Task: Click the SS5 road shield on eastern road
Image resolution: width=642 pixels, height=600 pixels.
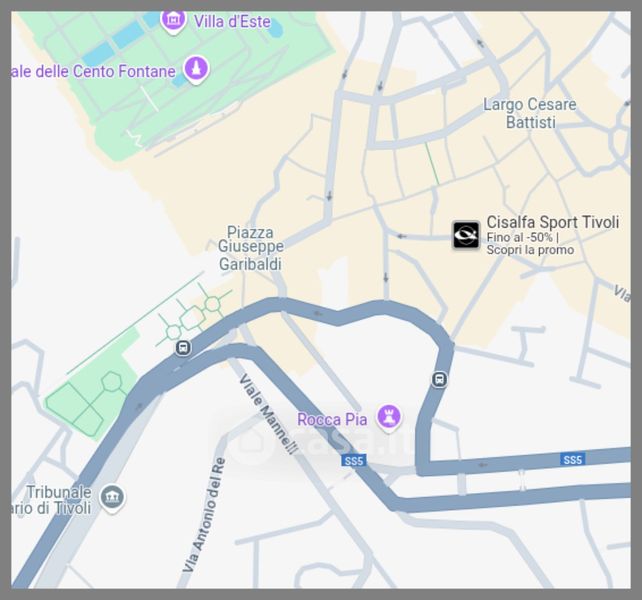Action: pos(572,460)
